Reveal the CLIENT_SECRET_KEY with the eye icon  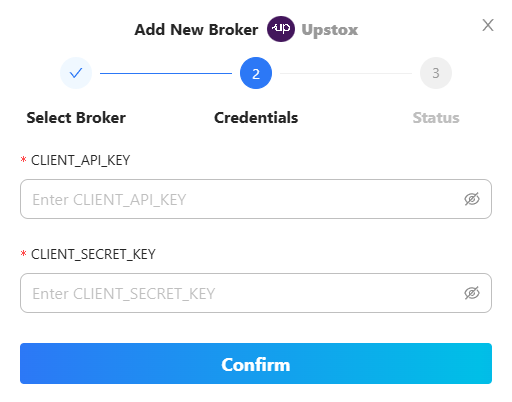472,293
